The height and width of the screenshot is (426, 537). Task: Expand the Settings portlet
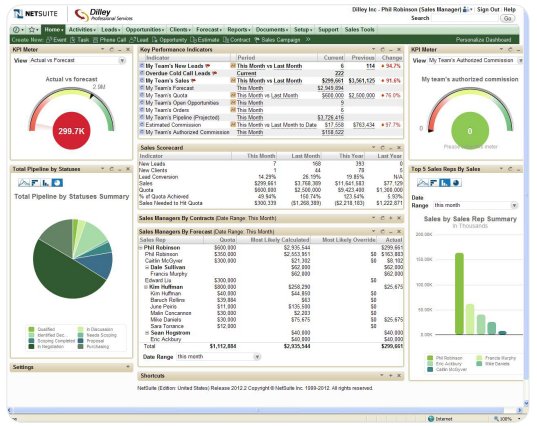tap(128, 367)
